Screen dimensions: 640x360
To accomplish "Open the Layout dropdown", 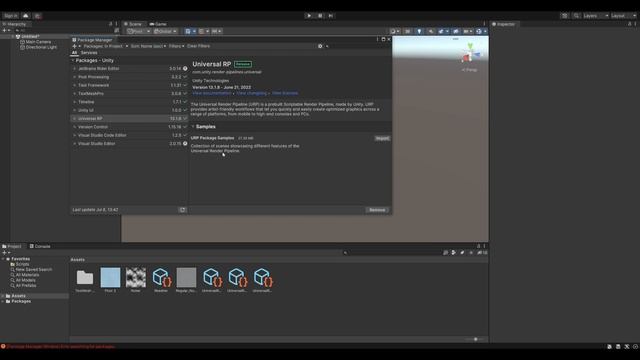I will tap(623, 16).
